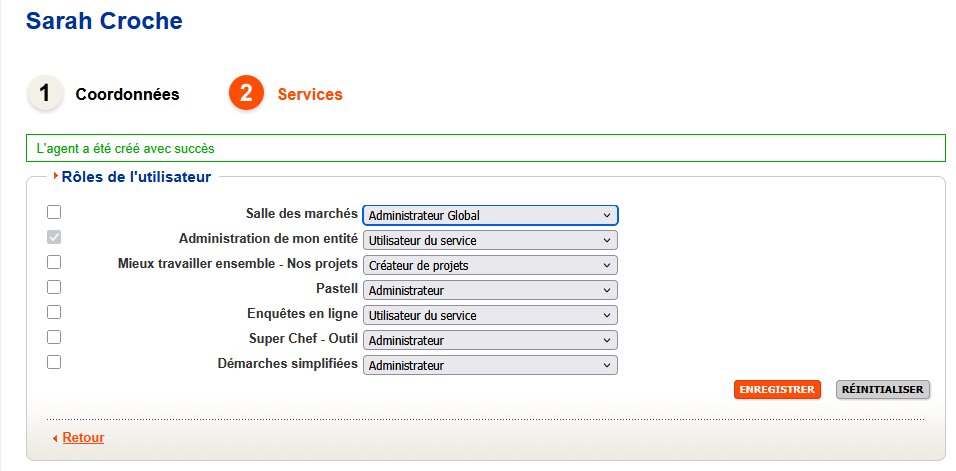This screenshot has height=471, width=956.
Task: Check the Démarches simplifiées checkbox
Action: pos(54,362)
